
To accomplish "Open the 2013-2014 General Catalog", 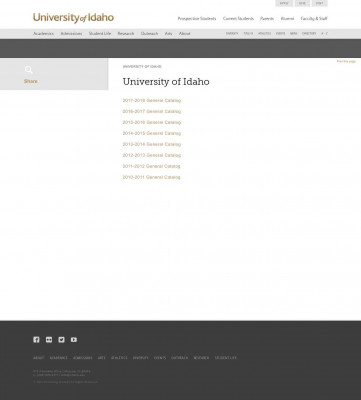I will point(152,144).
